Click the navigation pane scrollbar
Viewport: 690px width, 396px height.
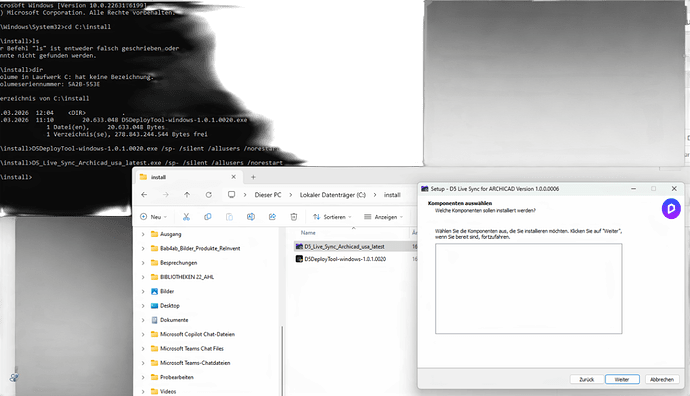[x=282, y=361]
